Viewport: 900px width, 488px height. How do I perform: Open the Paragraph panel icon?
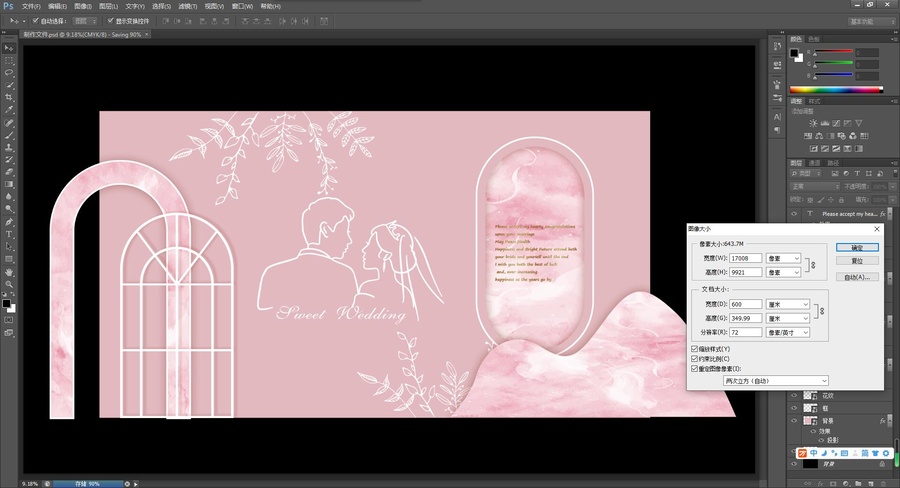(777, 130)
